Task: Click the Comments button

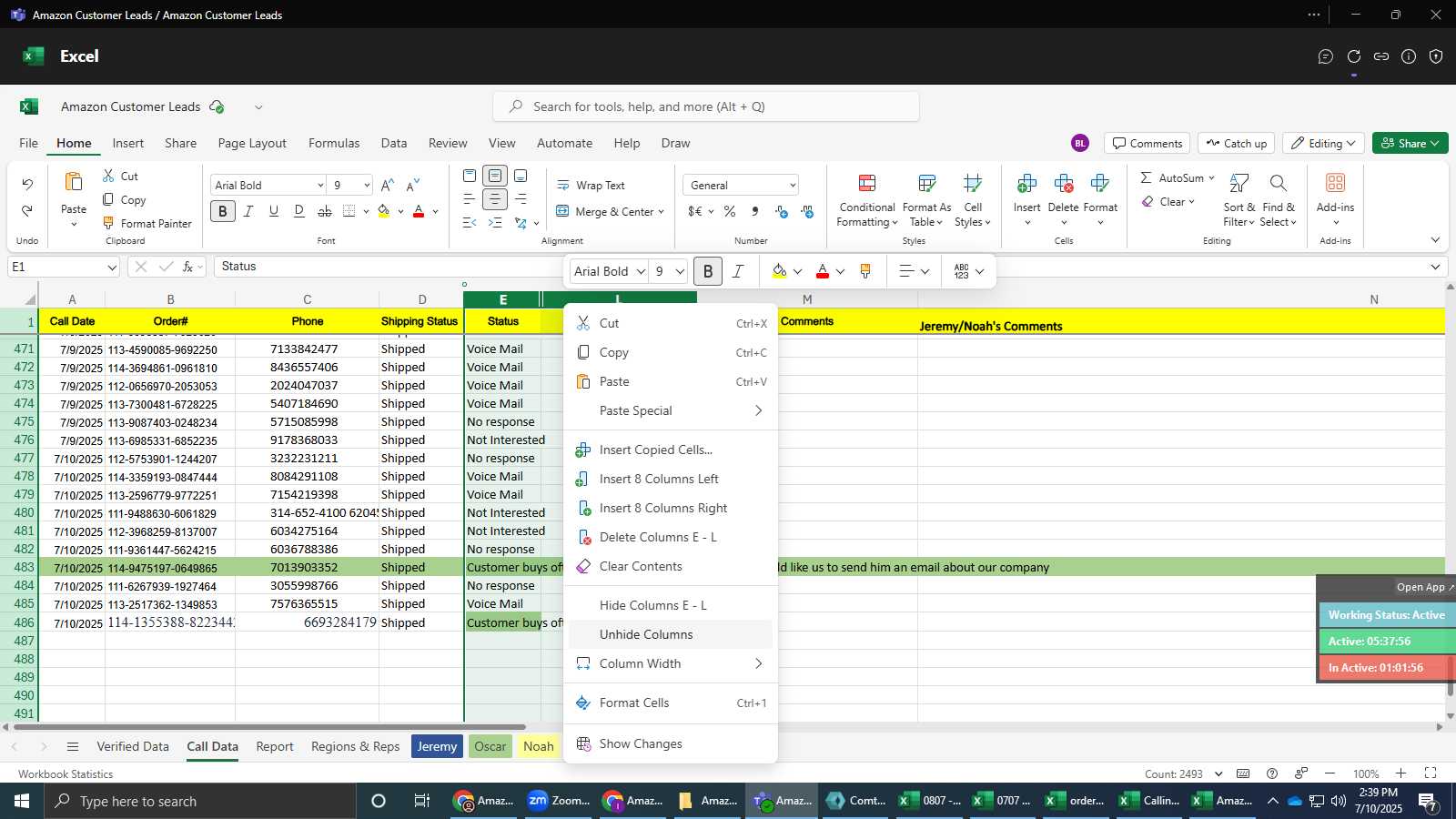Action: [1148, 143]
